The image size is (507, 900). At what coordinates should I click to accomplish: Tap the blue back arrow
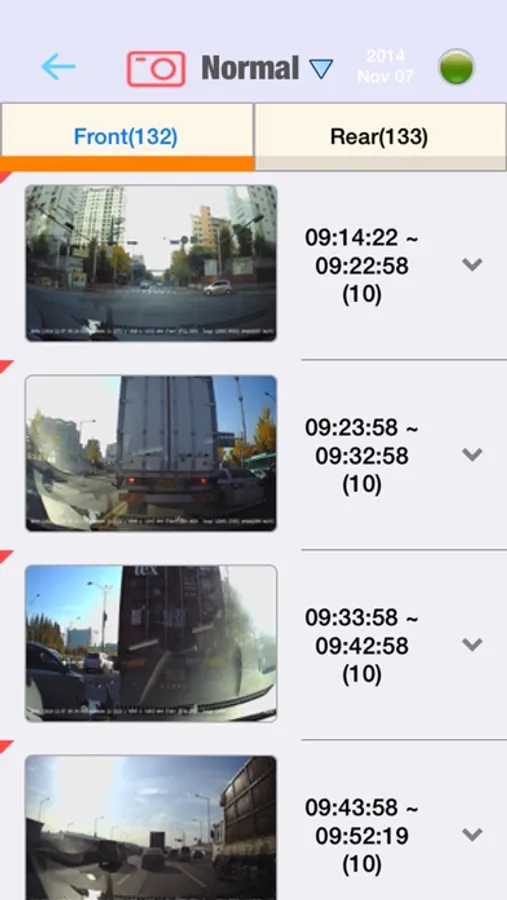pos(58,67)
